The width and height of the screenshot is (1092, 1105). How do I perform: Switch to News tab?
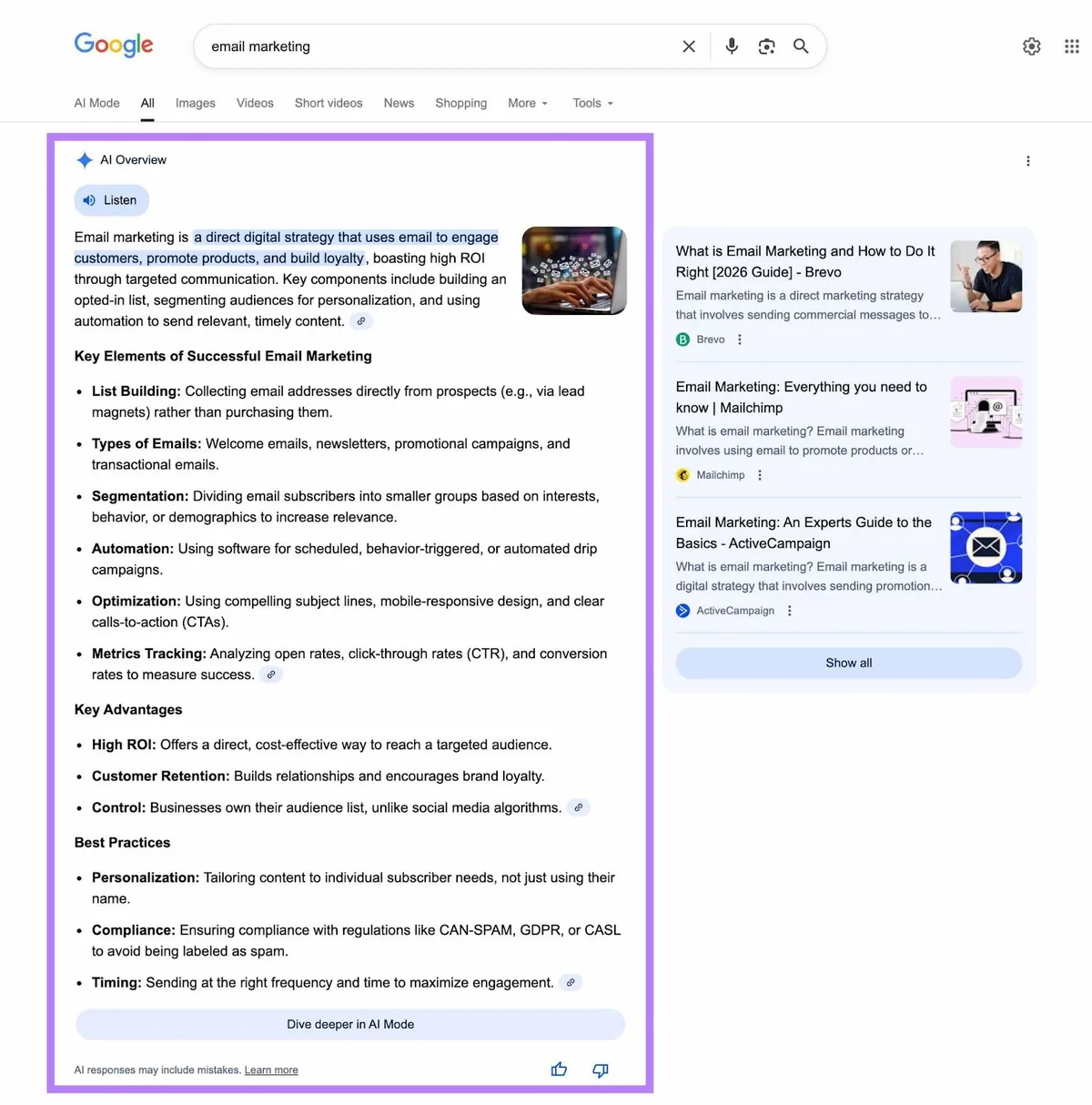click(399, 103)
